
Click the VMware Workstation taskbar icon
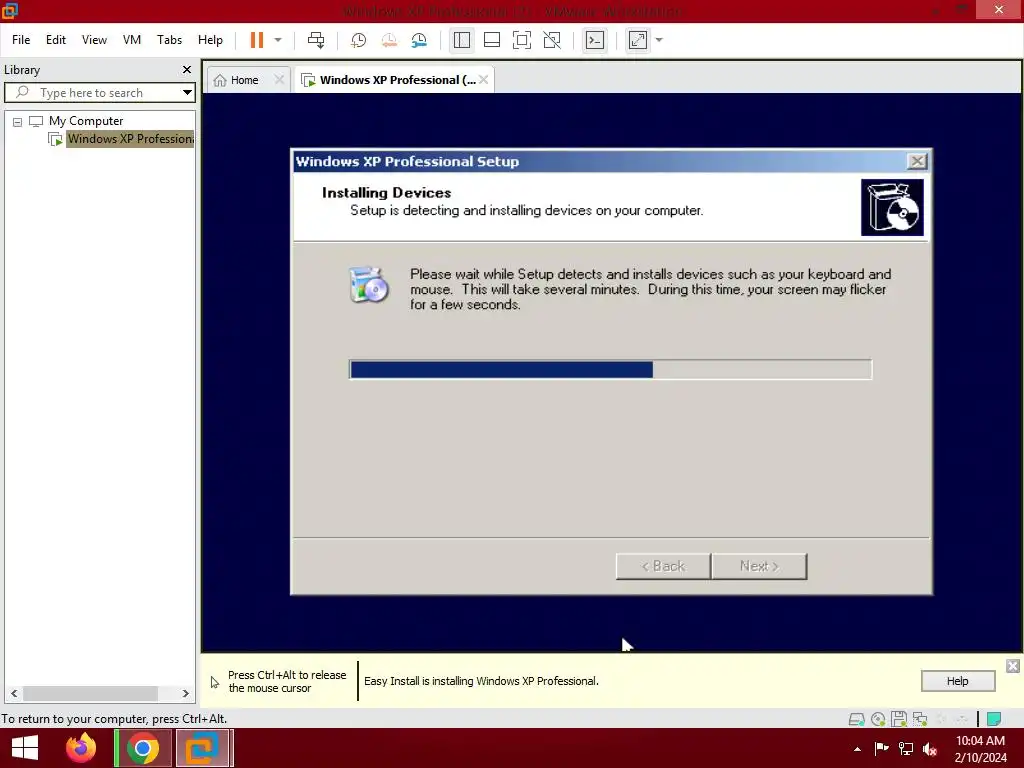point(202,748)
